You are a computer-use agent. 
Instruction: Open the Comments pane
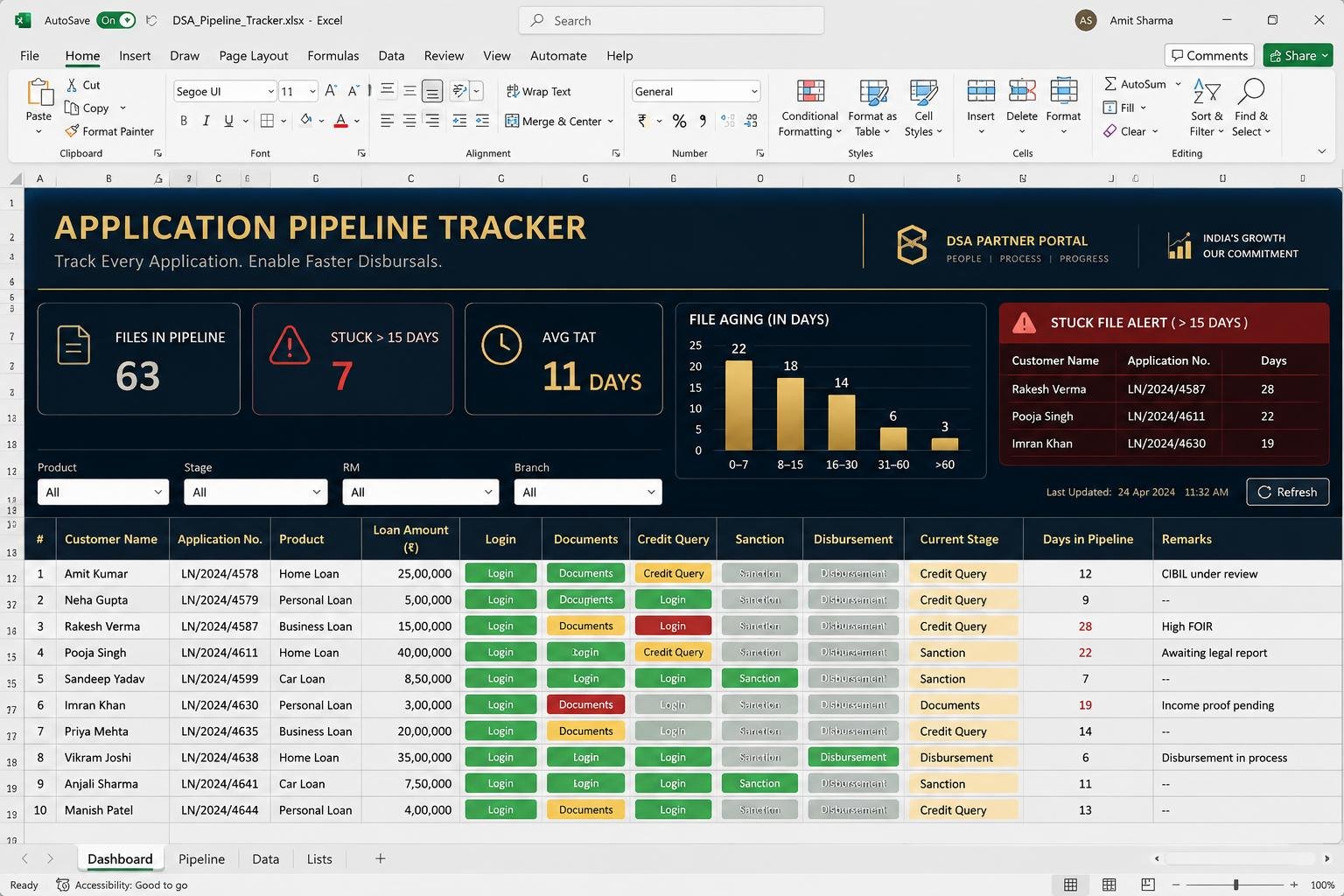[1209, 55]
